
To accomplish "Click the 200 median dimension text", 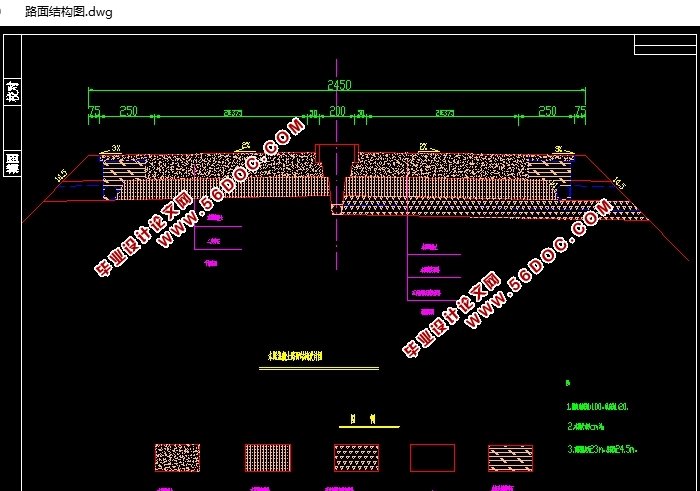I will click(x=338, y=111).
